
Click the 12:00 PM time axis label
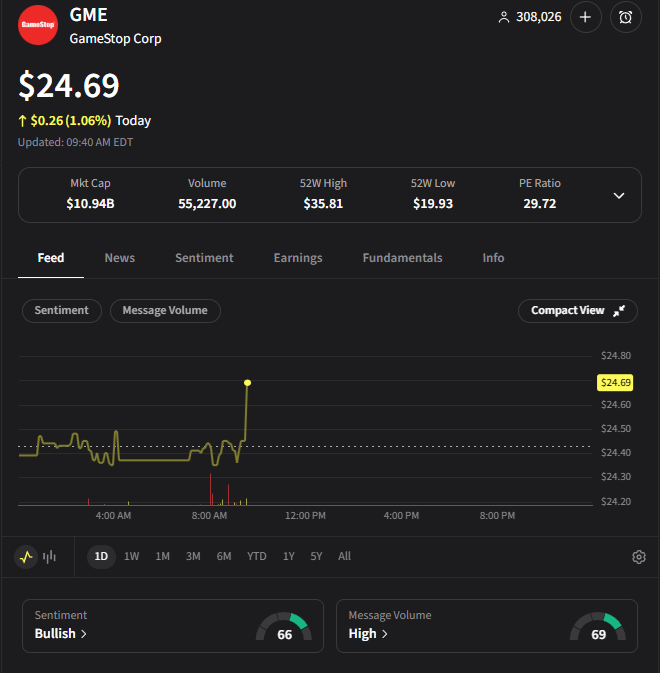(x=305, y=516)
